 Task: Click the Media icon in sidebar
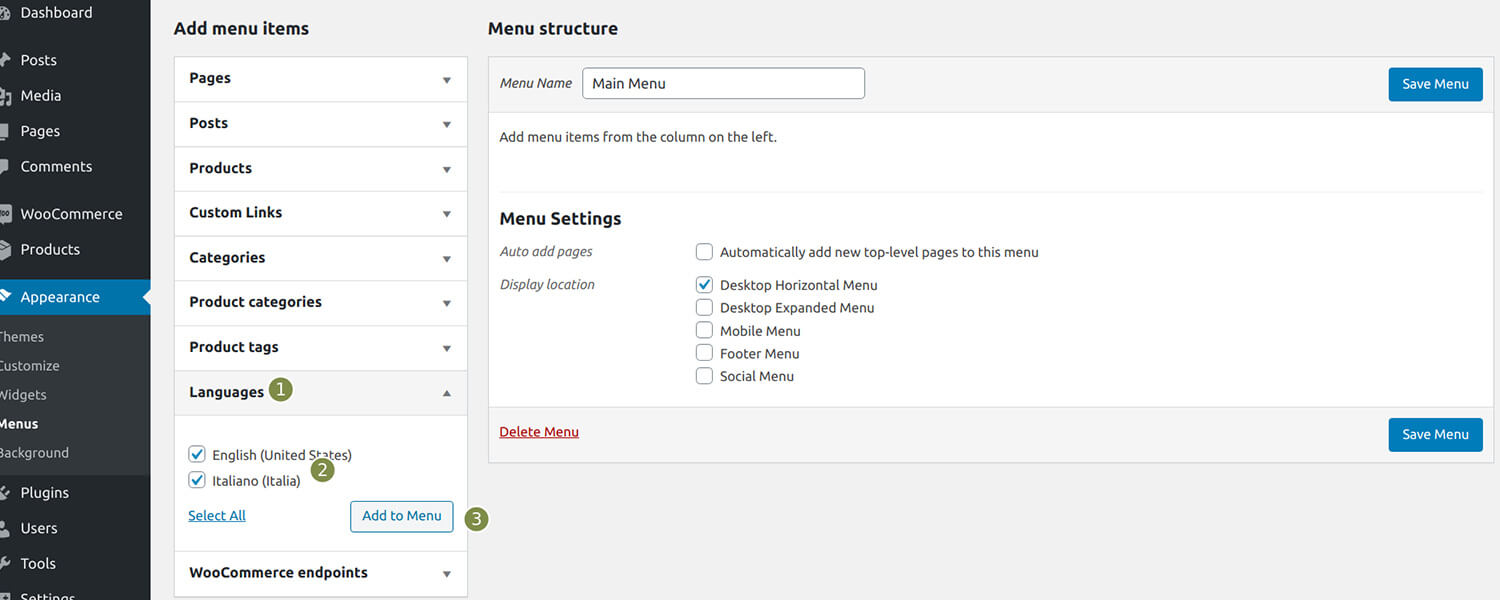pyautogui.click(x=3, y=96)
